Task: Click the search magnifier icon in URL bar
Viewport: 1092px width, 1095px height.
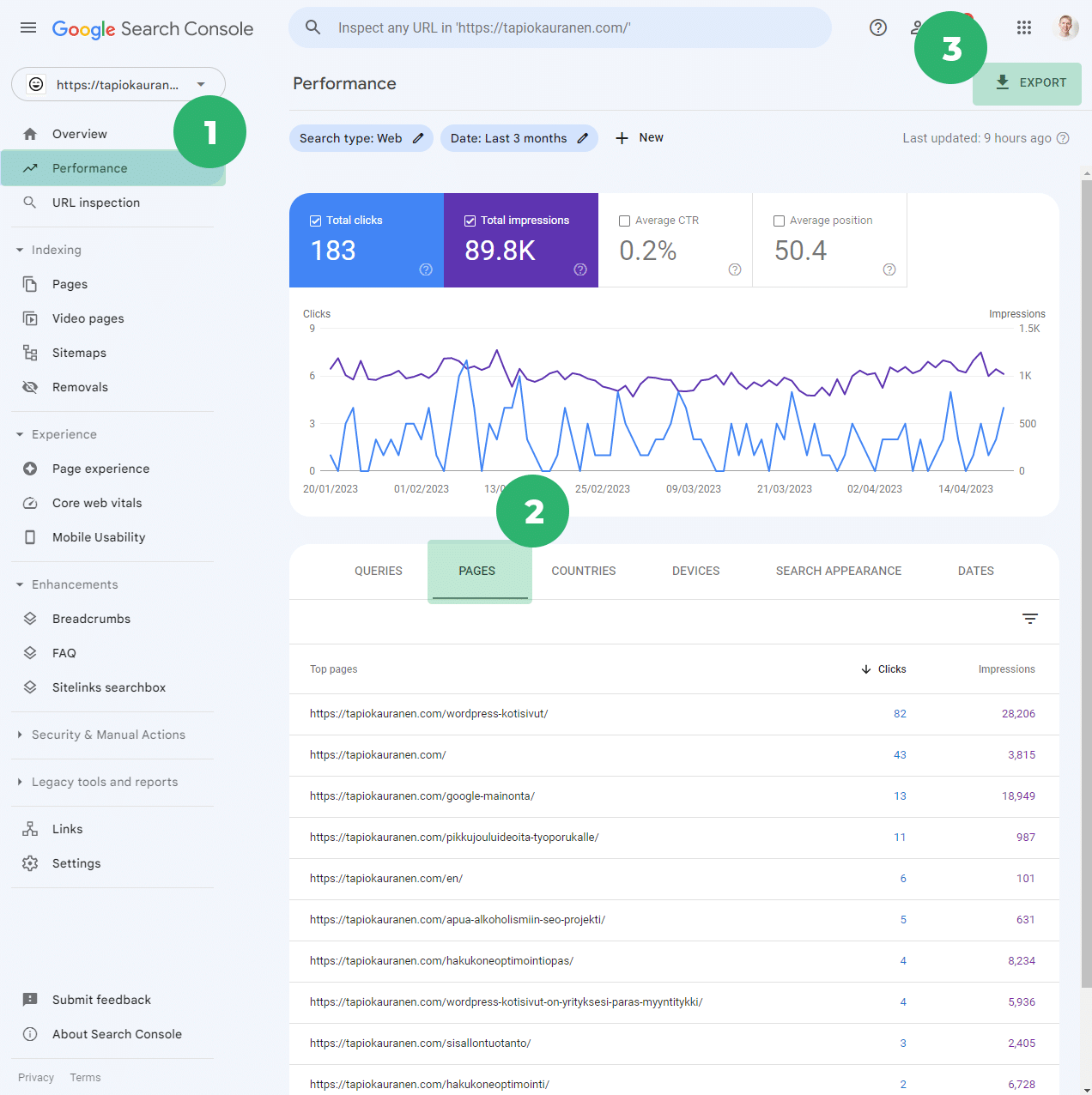Action: point(313,27)
